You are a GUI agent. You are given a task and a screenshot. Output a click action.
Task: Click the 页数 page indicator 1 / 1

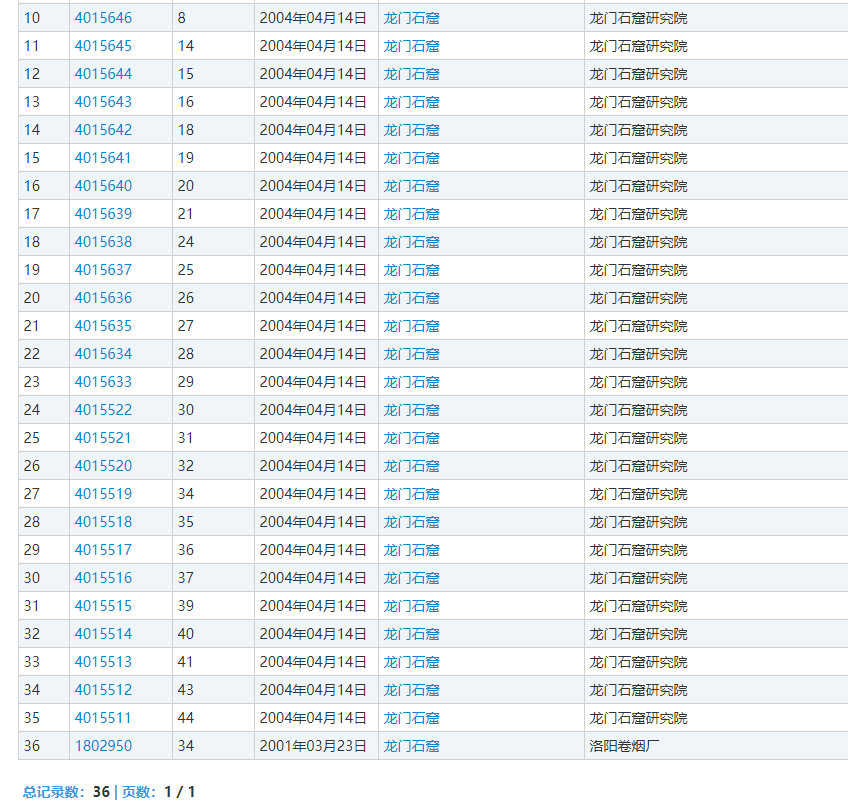179,792
